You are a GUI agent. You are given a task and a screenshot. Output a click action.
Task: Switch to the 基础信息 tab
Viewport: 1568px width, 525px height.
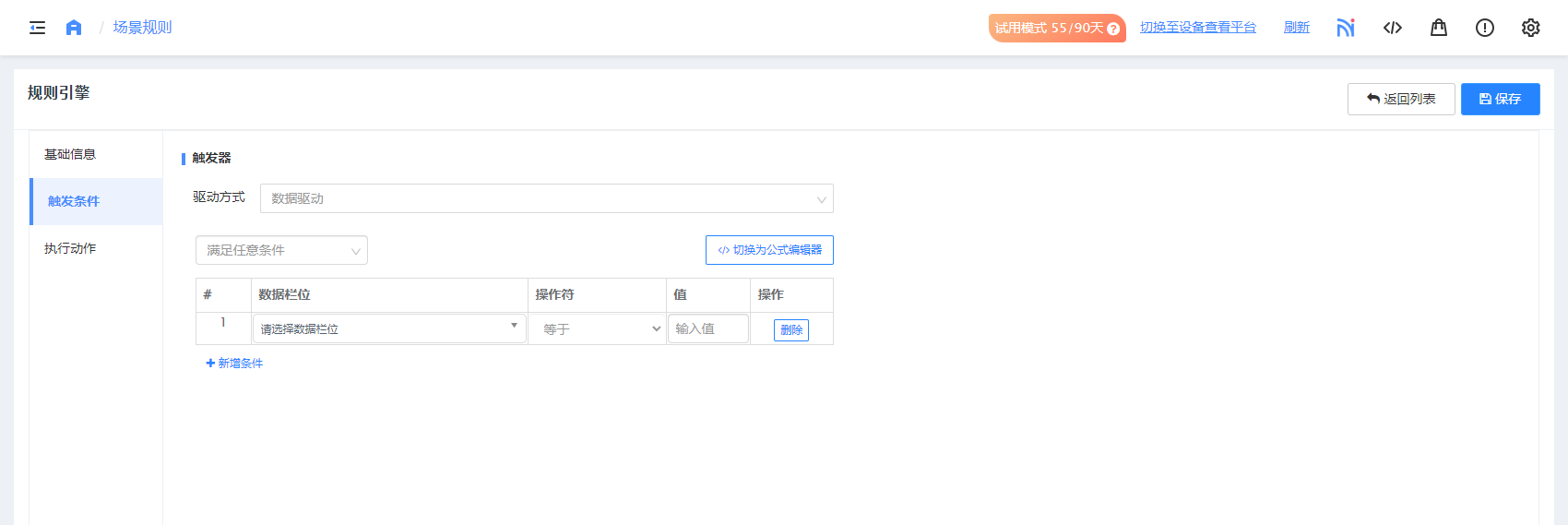coord(70,154)
